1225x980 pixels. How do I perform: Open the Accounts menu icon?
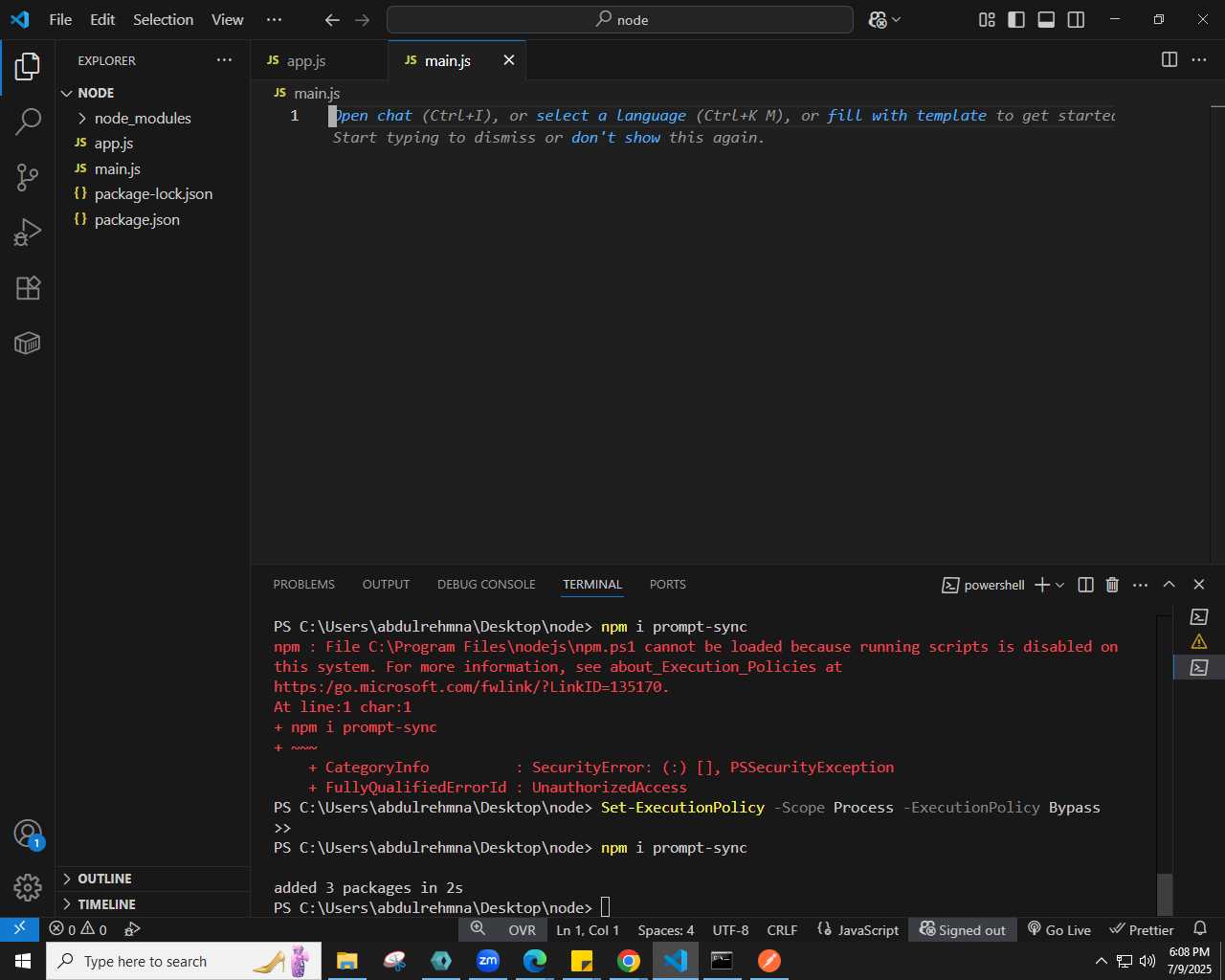pos(28,834)
